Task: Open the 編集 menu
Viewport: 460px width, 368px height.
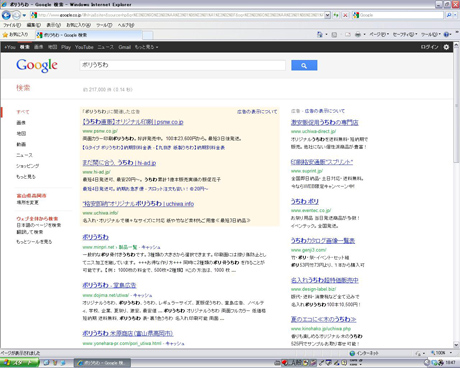Action: coord(34,25)
